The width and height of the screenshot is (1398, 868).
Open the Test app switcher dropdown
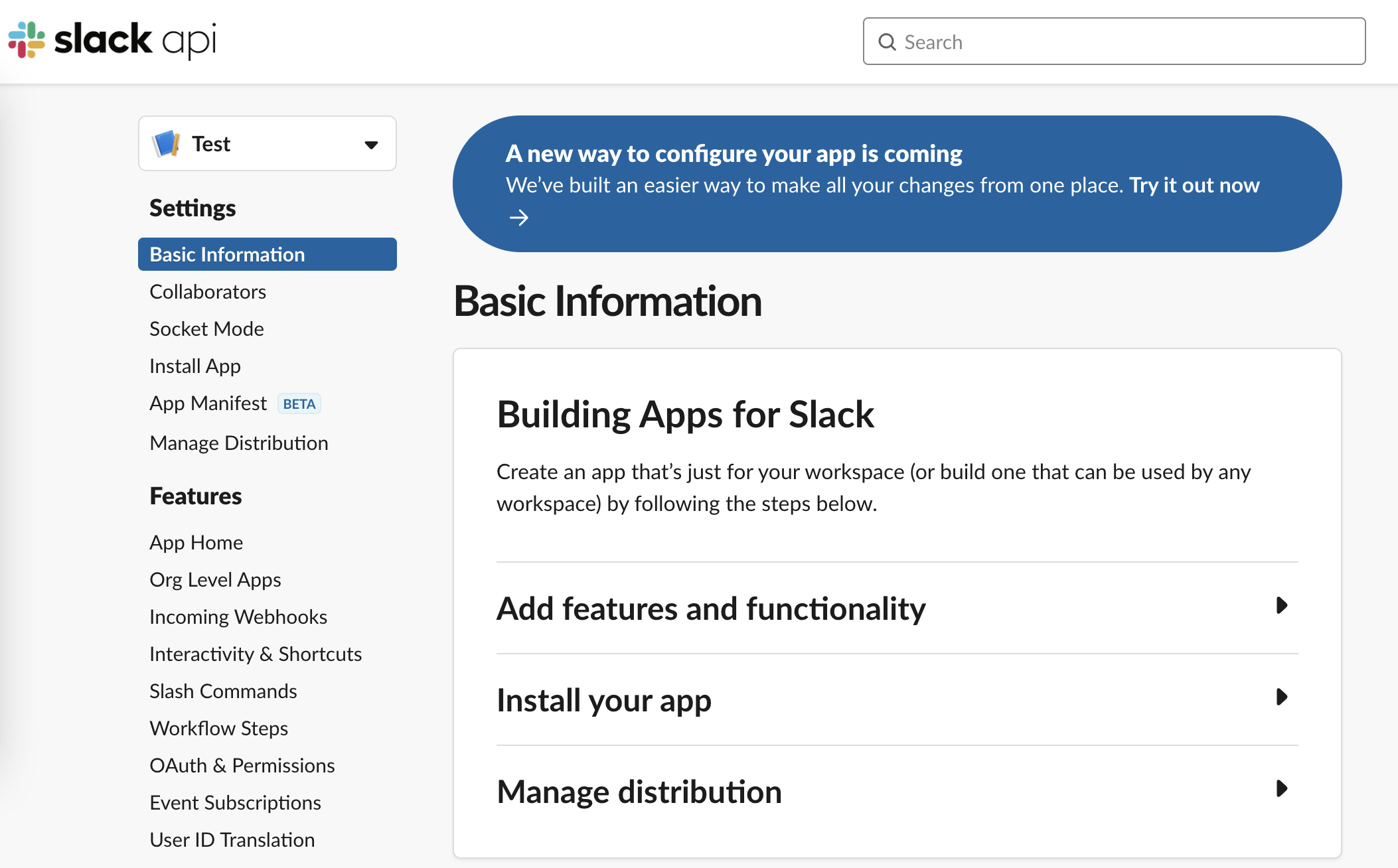pos(370,143)
